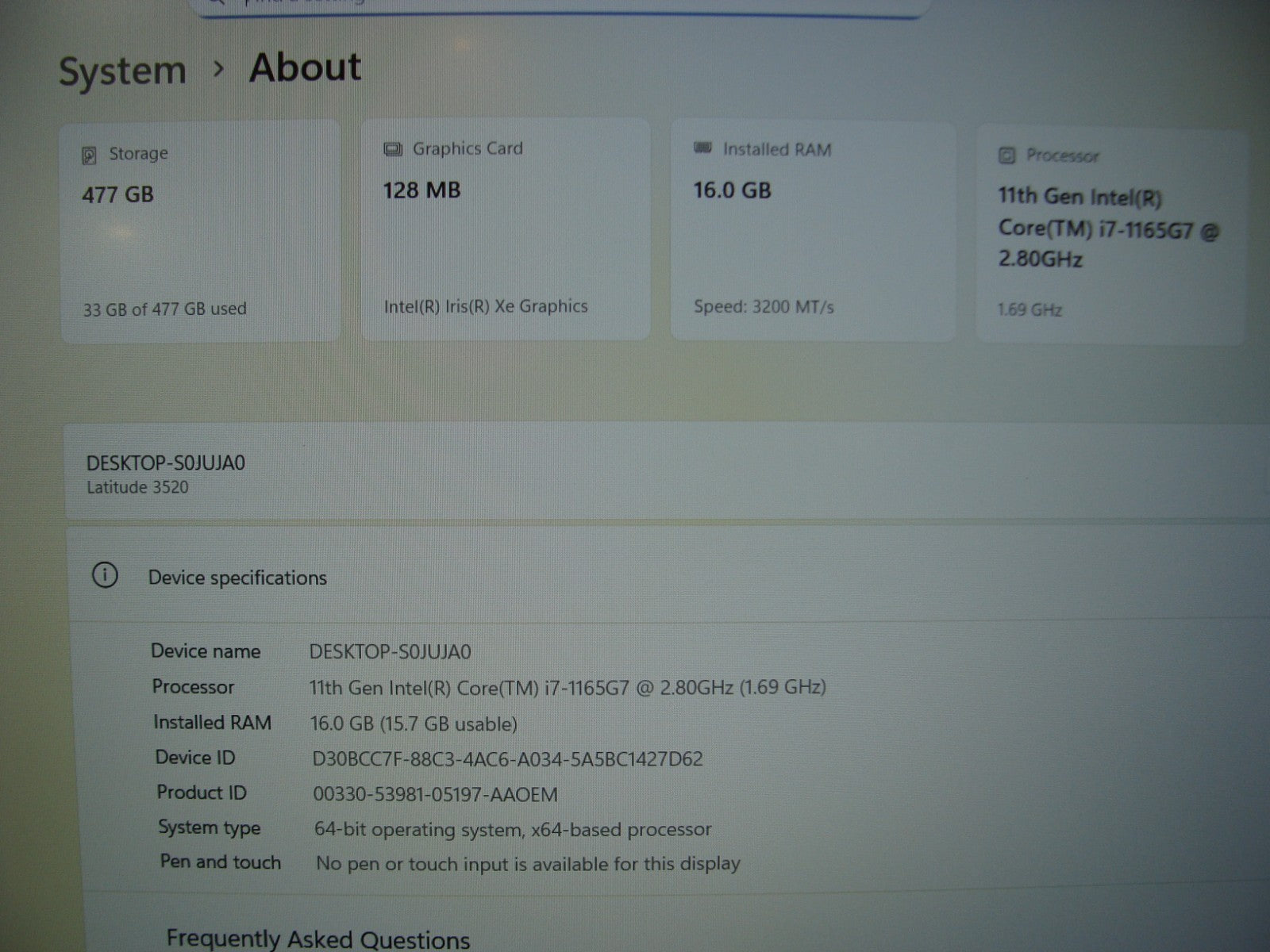Click the Graphics Card monitor icon
Viewport: 1270px width, 952px height.
393,149
